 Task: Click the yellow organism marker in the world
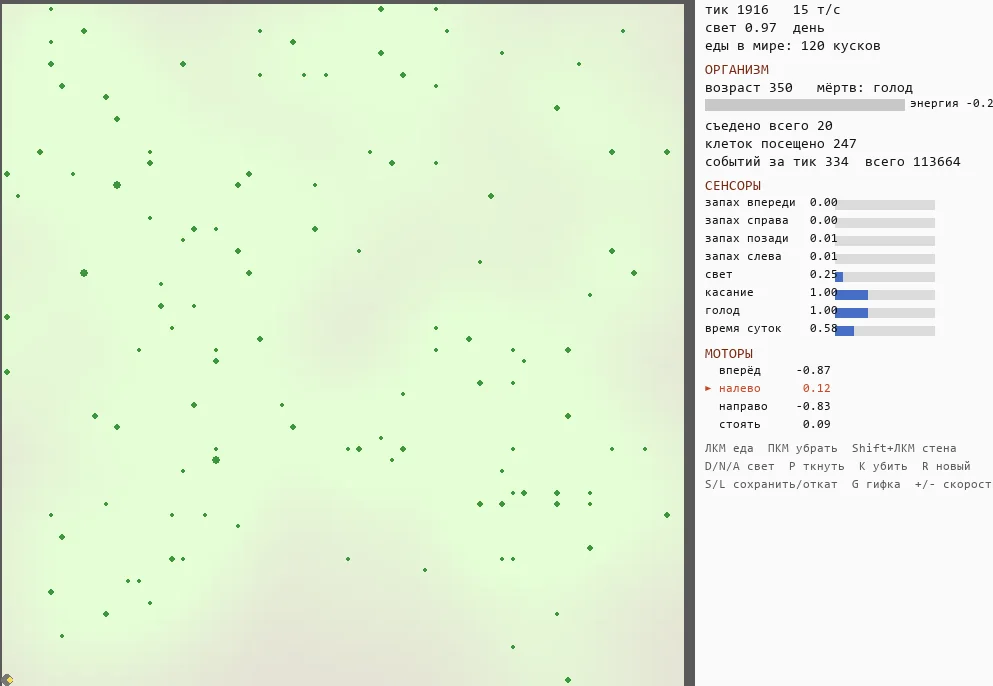point(8,680)
